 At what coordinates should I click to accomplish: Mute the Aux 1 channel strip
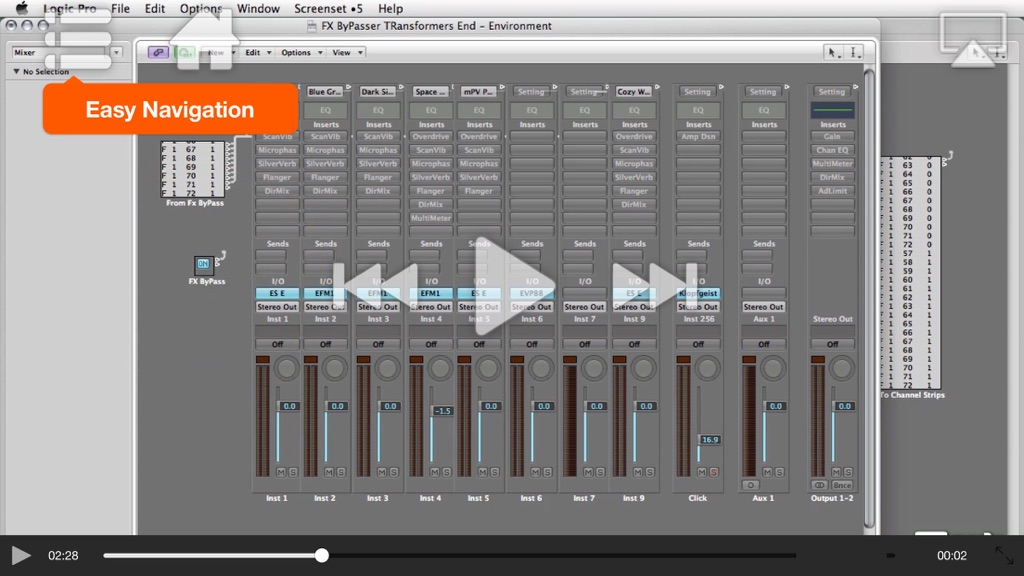point(767,472)
